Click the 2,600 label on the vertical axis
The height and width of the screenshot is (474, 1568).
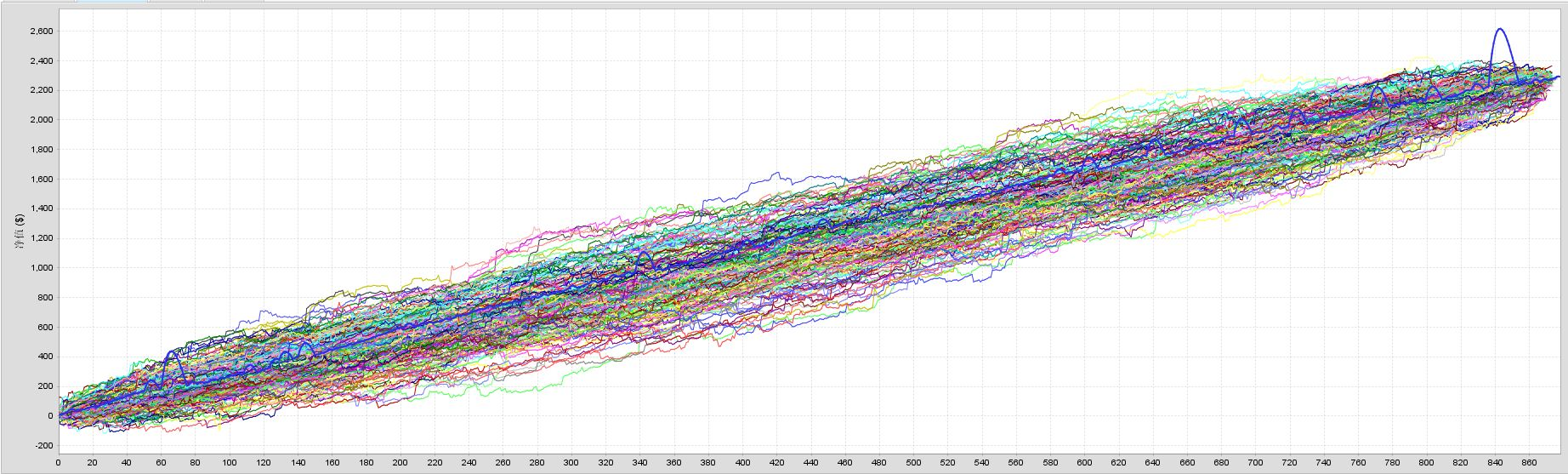[x=41, y=31]
